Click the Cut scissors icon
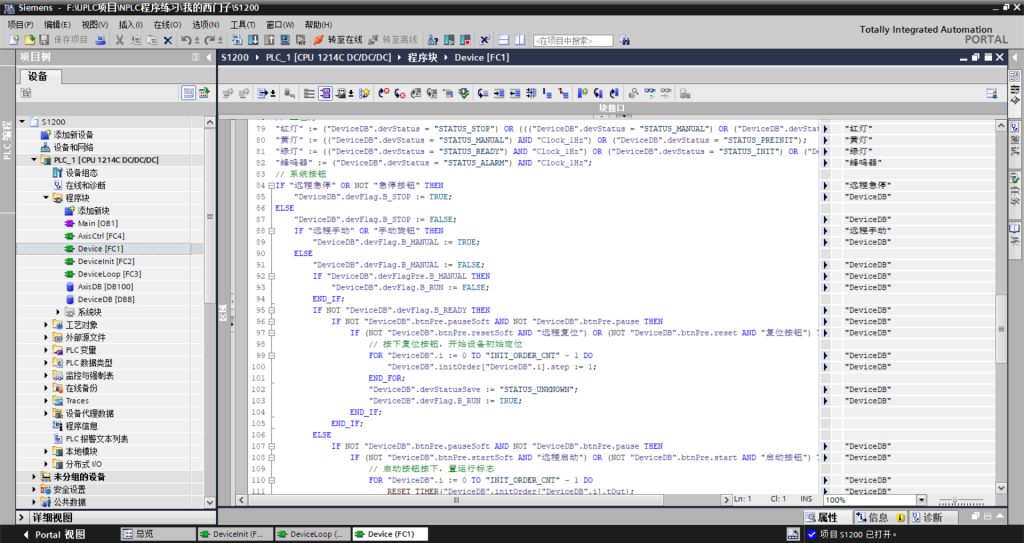1024x543 pixels. pyautogui.click(x=120, y=40)
